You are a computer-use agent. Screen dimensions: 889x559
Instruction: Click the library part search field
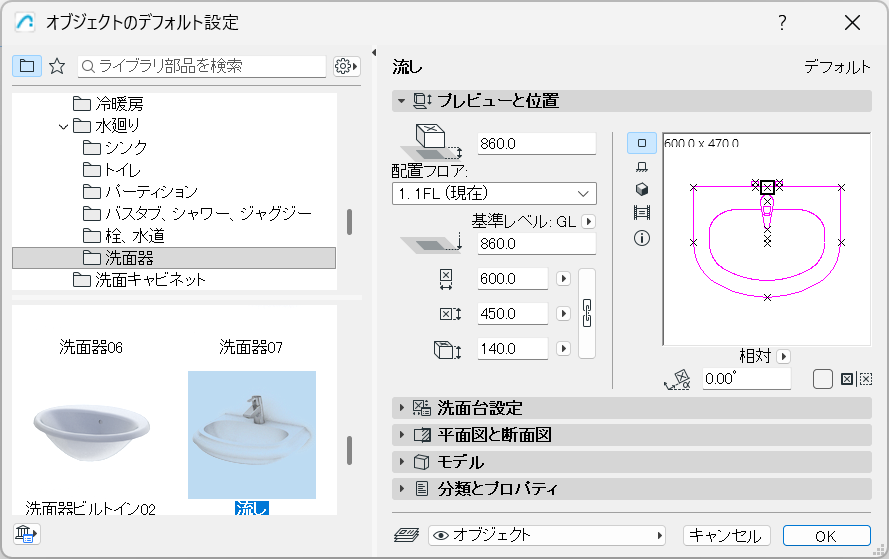(x=202, y=66)
